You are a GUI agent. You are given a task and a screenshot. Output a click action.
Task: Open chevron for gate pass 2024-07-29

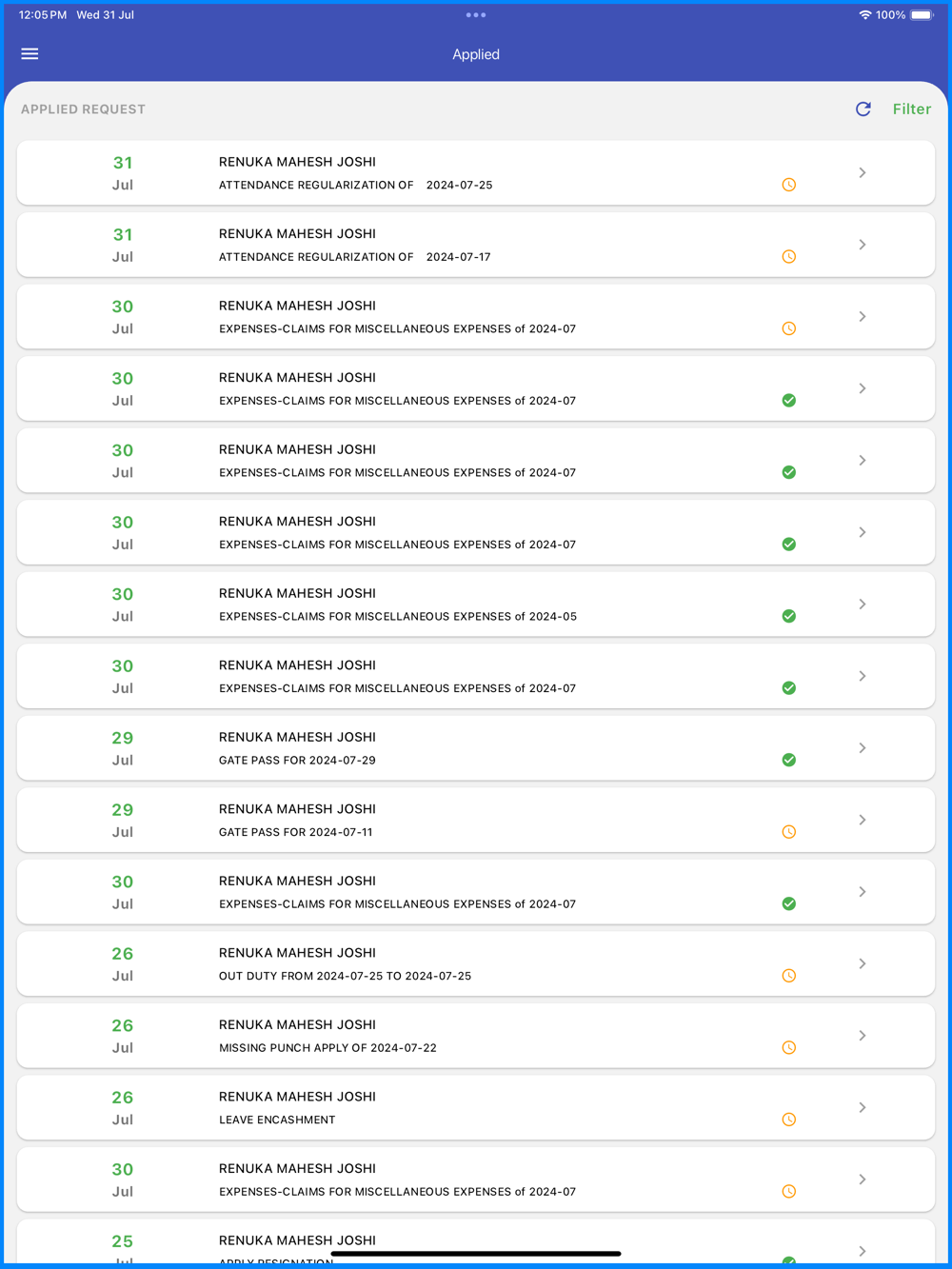pos(863,748)
